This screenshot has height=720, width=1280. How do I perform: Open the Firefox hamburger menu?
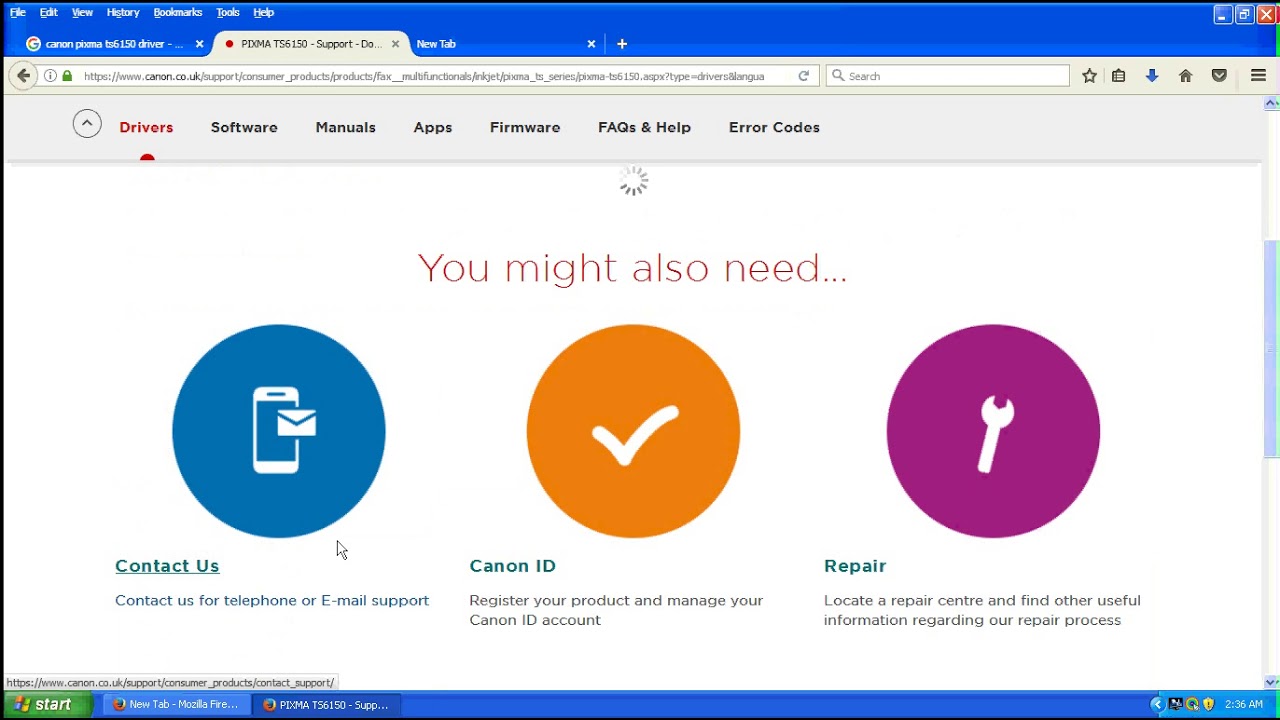(1258, 76)
